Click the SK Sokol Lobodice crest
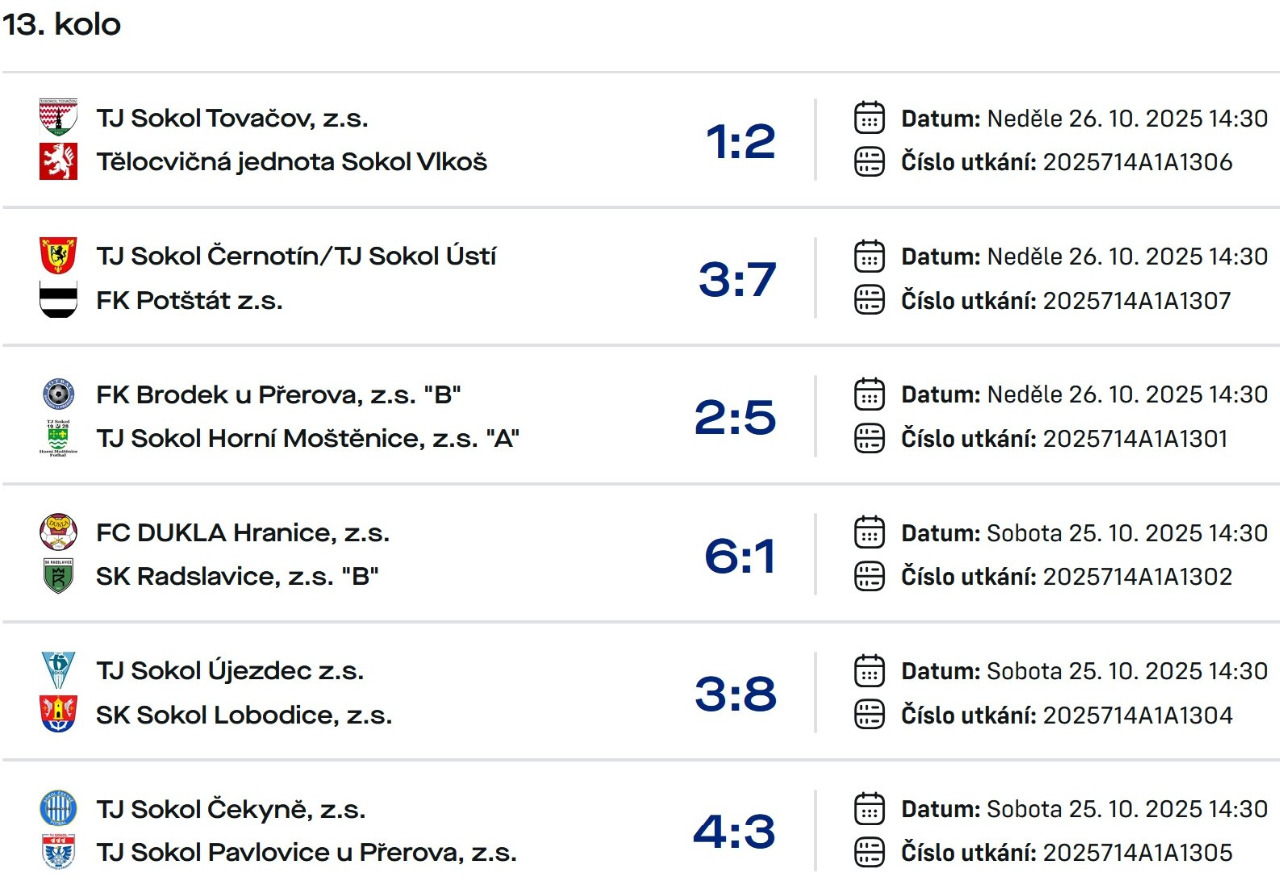The width and height of the screenshot is (1280, 896). (x=58, y=714)
